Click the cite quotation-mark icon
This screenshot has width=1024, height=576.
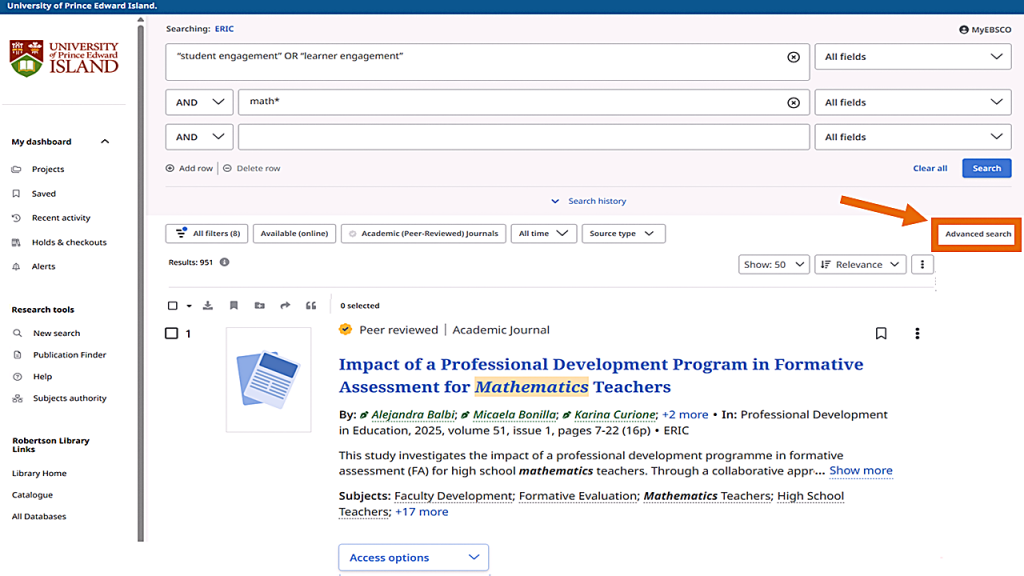[x=311, y=306]
